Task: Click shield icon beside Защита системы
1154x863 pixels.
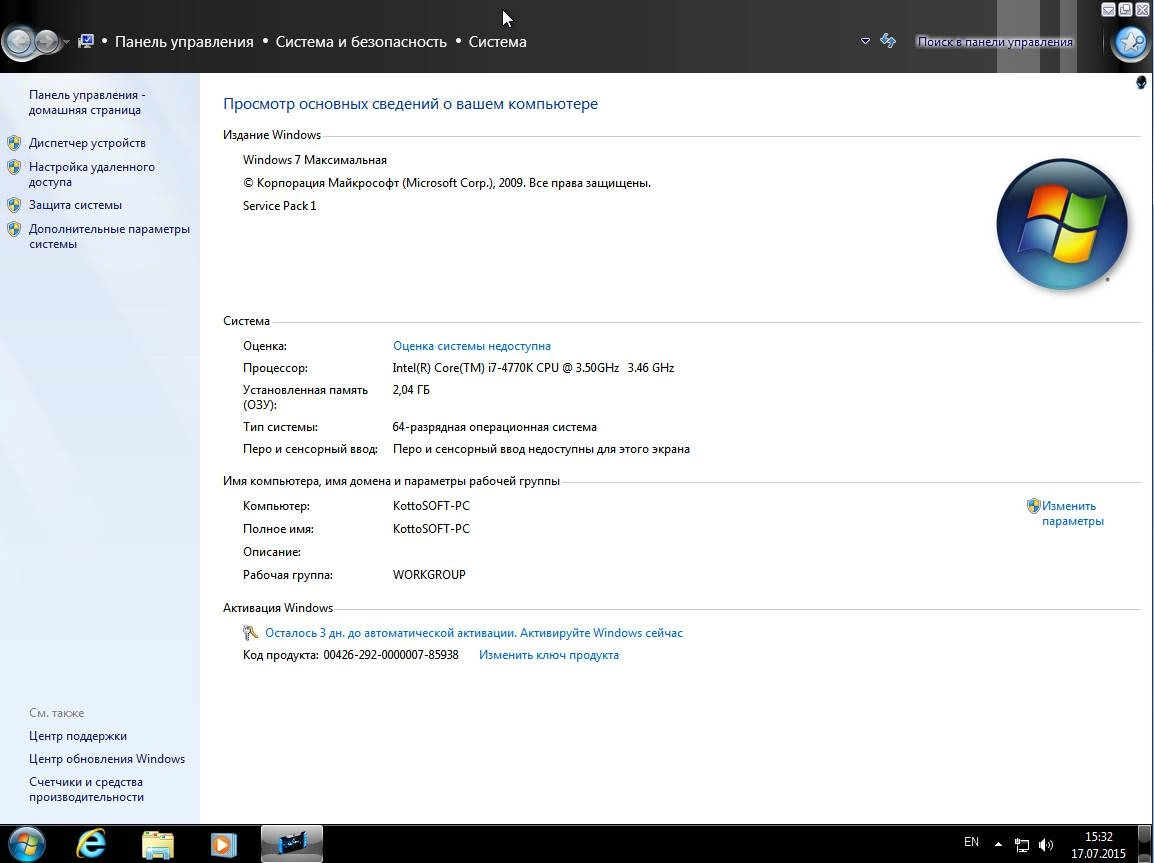Action: (x=14, y=205)
